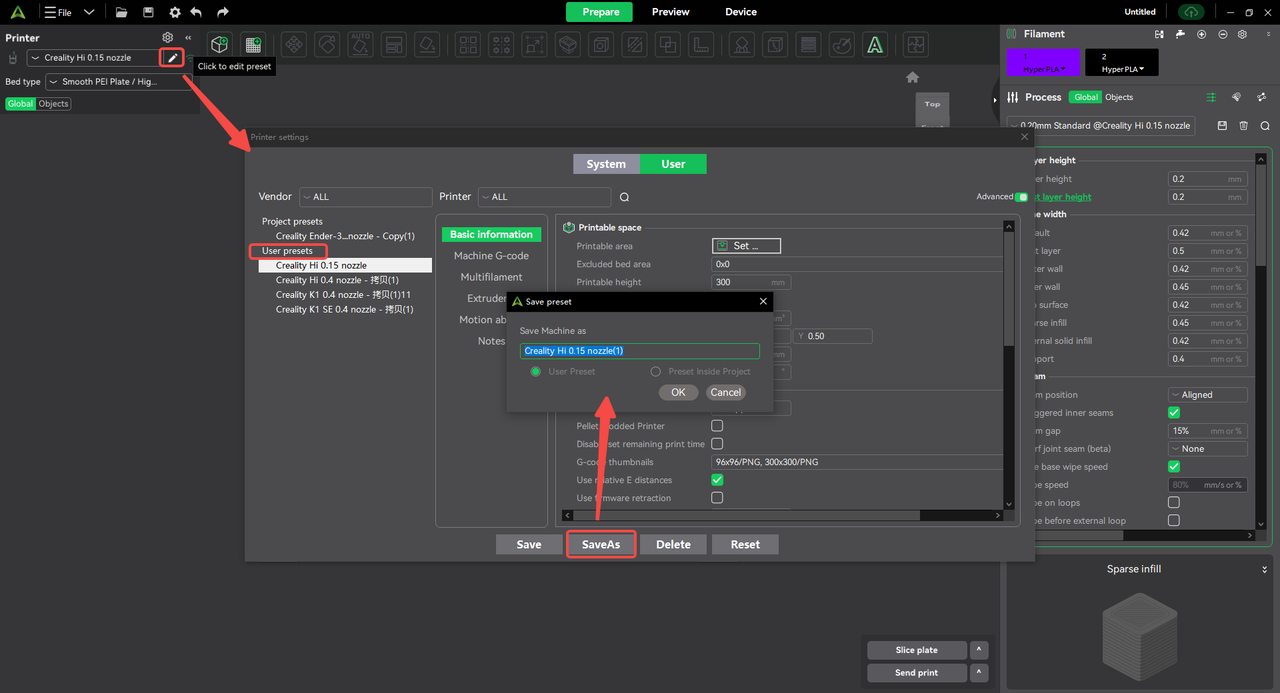
Task: Click add filament plus icon
Action: [1201, 34]
